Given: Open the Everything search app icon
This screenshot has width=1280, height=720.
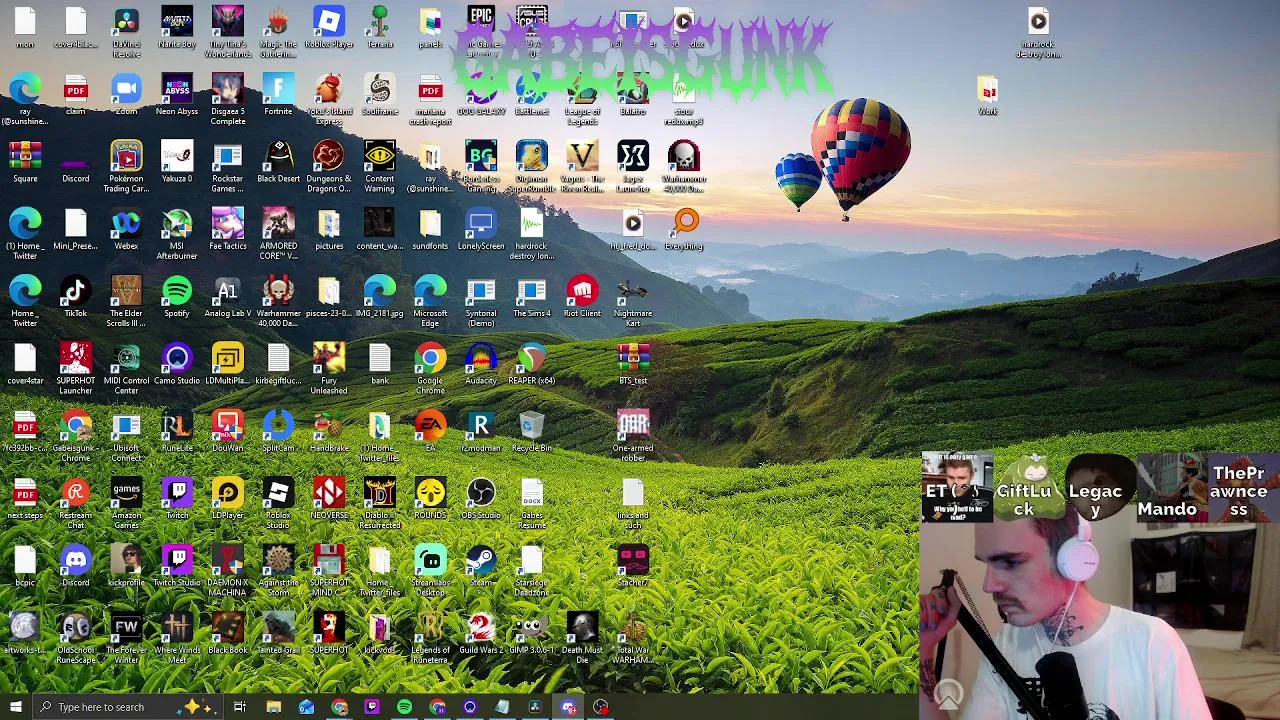Looking at the screenshot, I should coord(685,229).
